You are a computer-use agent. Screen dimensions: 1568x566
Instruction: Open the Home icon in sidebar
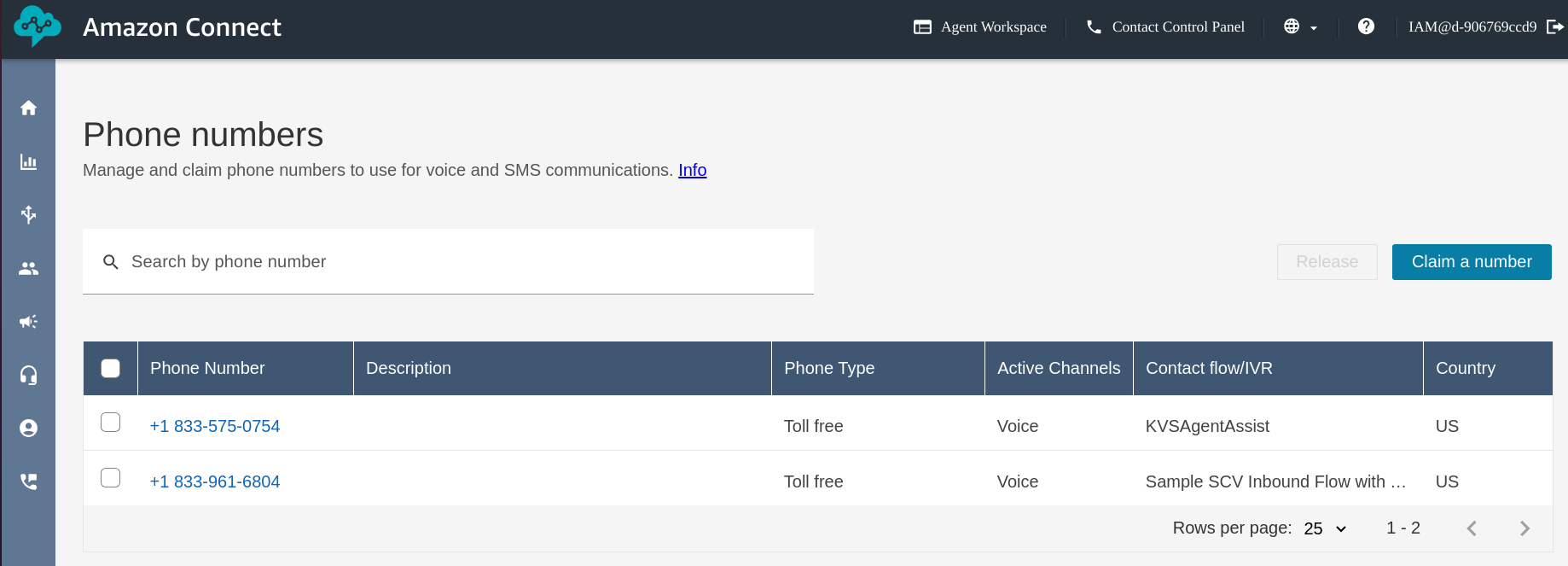28,108
